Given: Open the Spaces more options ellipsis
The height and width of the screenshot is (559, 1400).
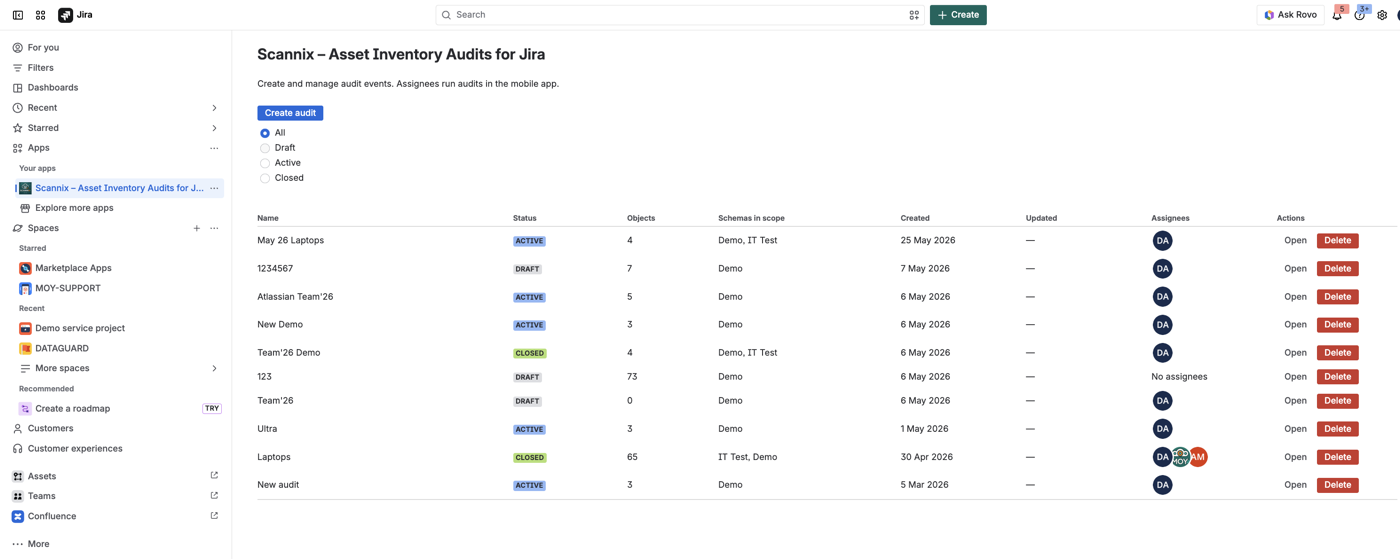Looking at the screenshot, I should pos(214,228).
